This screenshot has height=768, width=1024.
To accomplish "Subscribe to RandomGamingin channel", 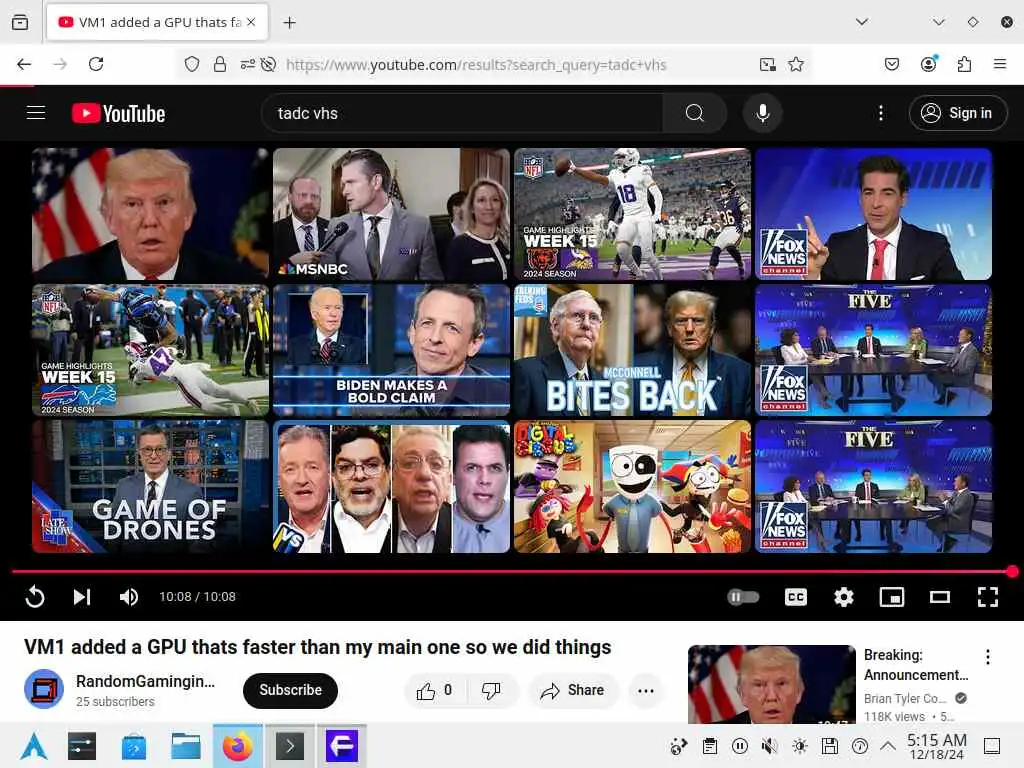I will coord(290,690).
